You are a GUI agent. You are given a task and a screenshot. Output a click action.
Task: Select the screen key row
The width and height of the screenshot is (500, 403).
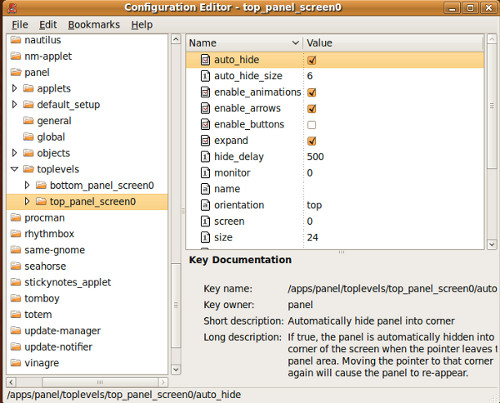335,221
